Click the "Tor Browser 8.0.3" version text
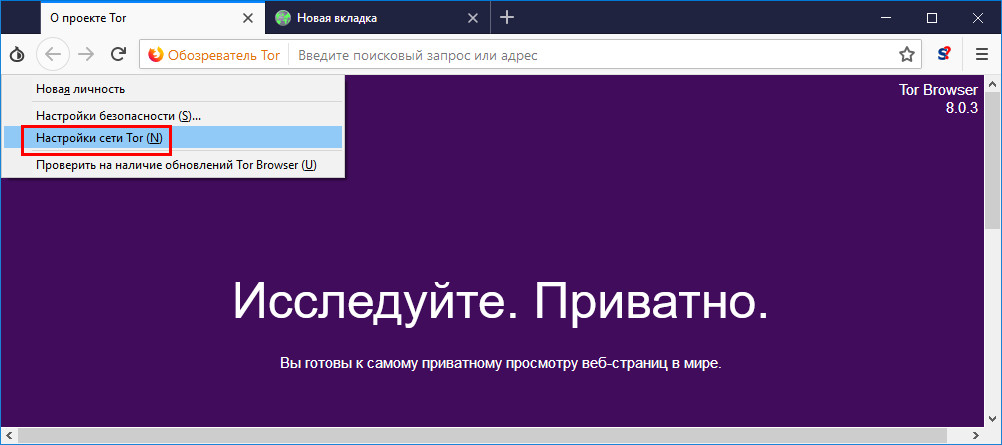The image size is (1002, 445). [x=938, y=99]
